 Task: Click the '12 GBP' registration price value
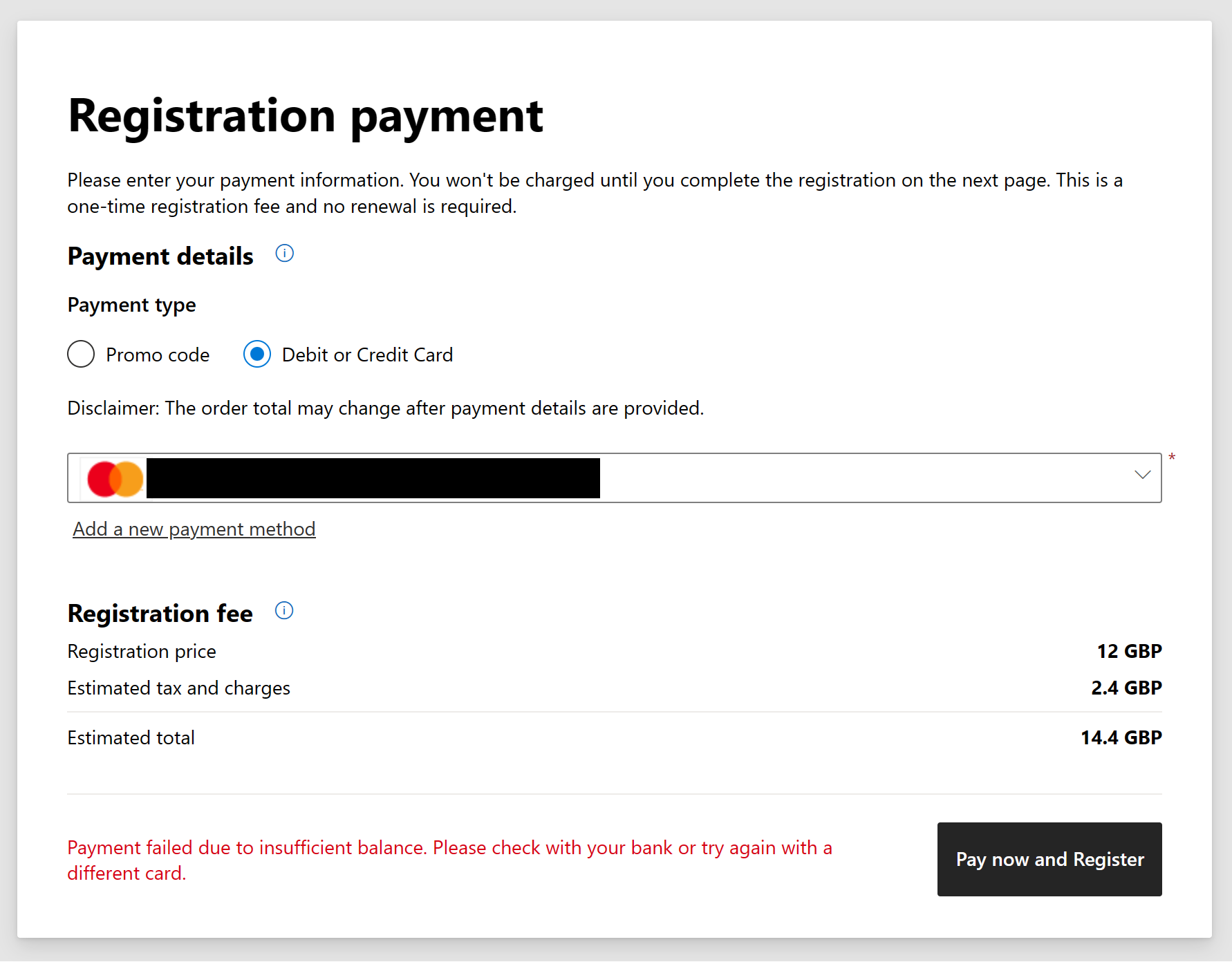(1129, 652)
